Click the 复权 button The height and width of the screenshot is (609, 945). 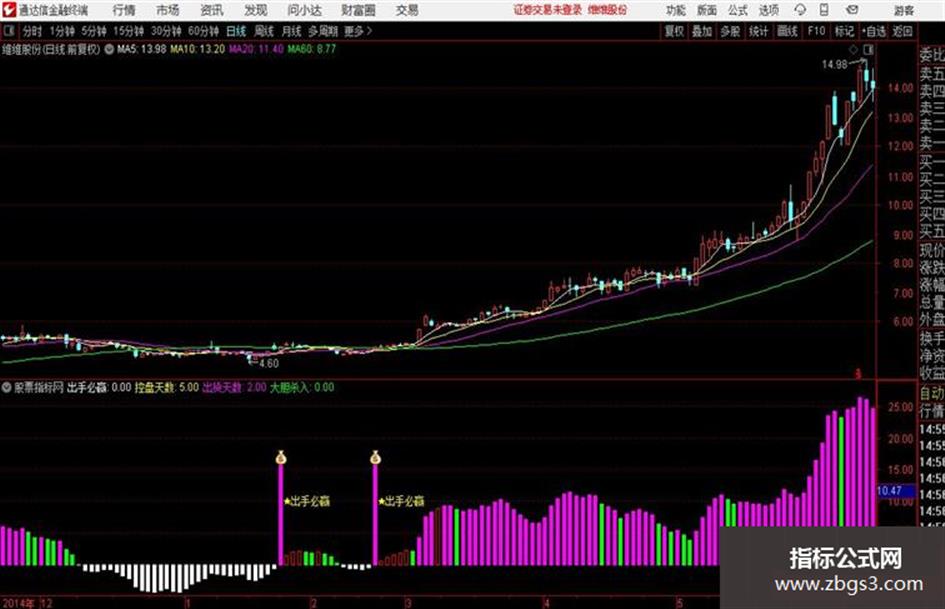point(674,31)
